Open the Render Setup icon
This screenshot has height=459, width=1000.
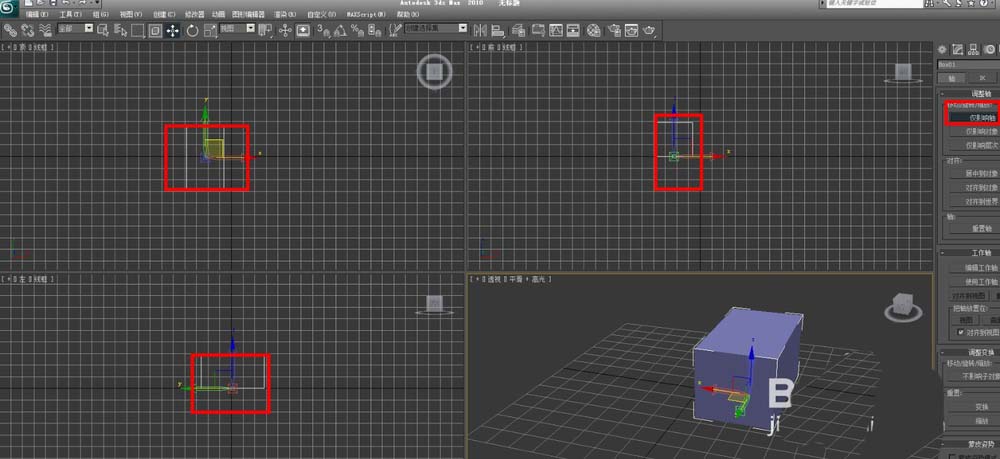pyautogui.click(x=614, y=30)
